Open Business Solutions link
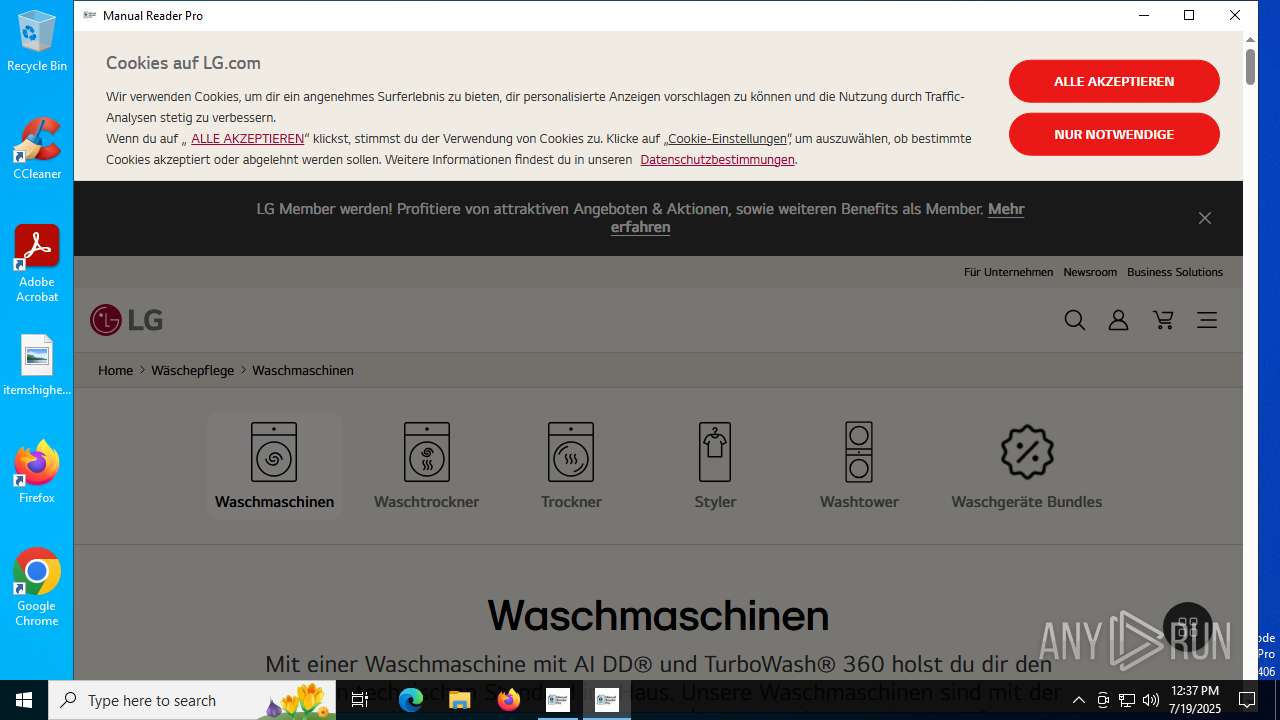 click(1175, 272)
